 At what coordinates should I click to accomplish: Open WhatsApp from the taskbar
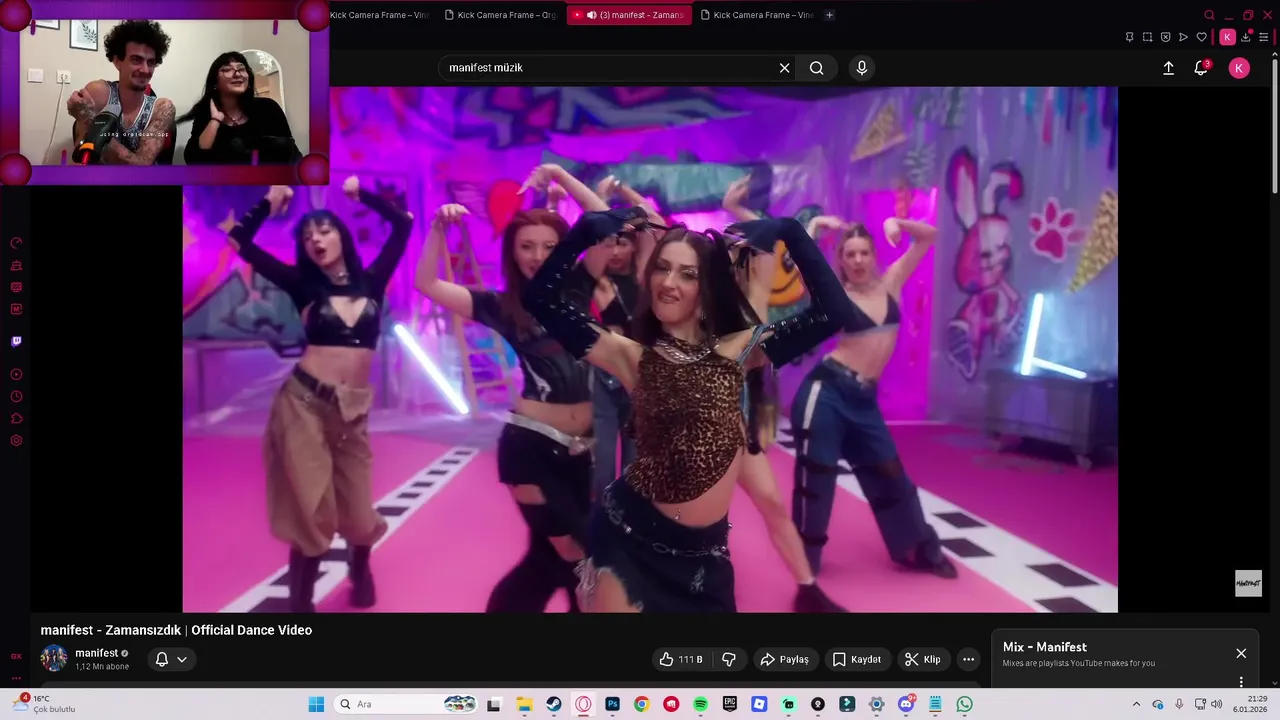coord(964,704)
